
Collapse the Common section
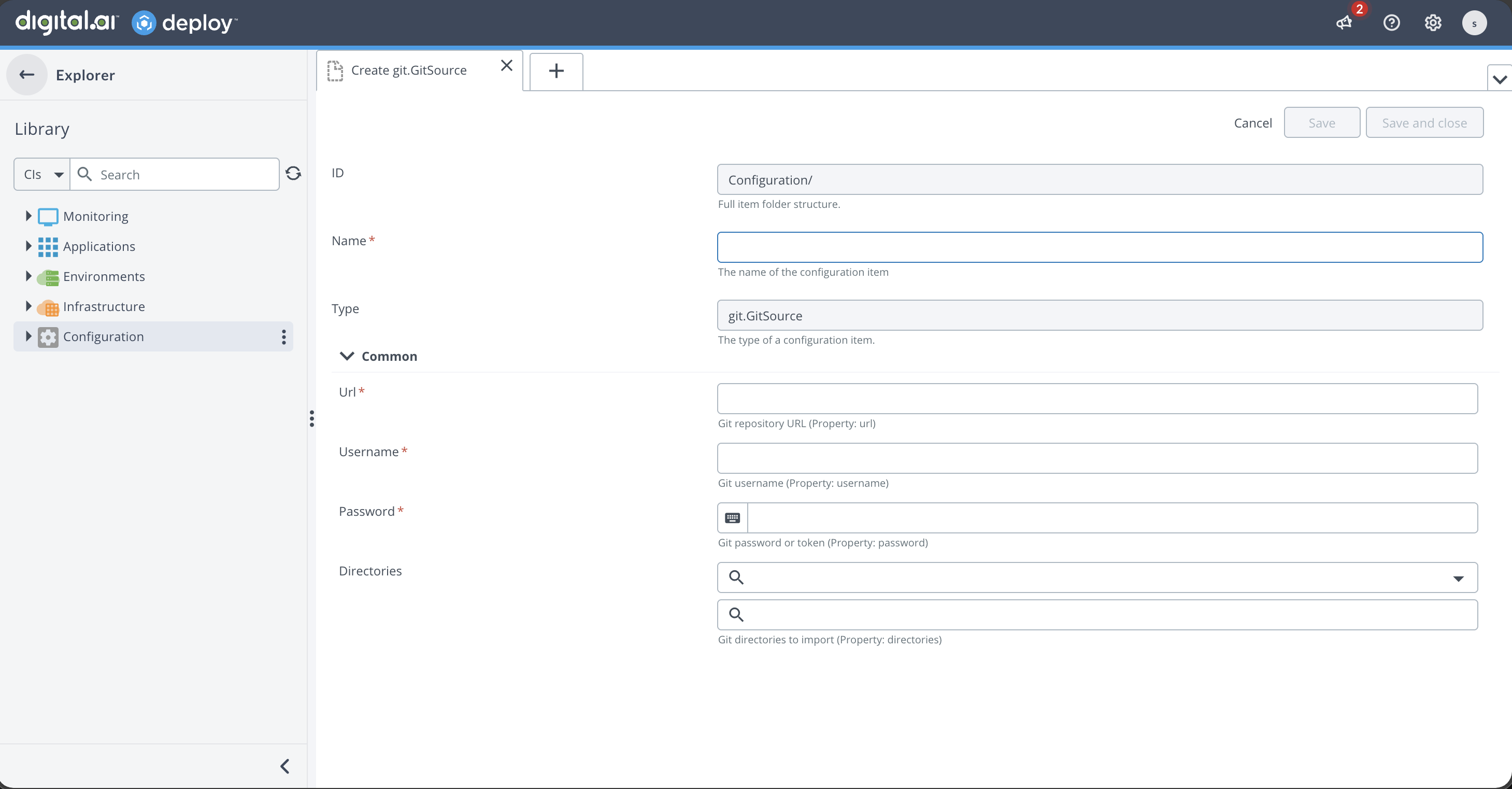click(x=347, y=356)
